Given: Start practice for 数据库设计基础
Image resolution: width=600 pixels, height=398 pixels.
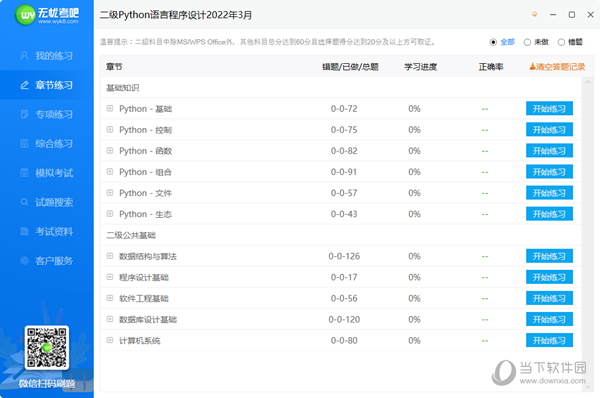Looking at the screenshot, I should (549, 319).
